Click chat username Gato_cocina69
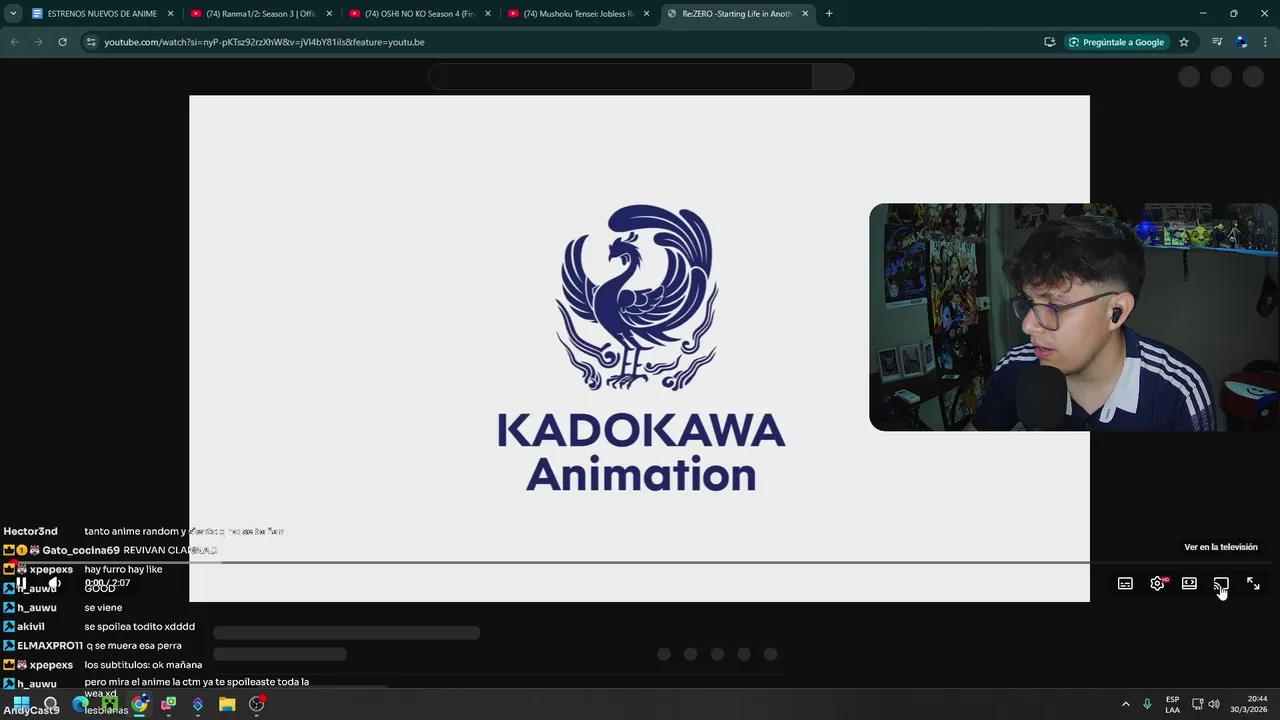Image resolution: width=1280 pixels, height=720 pixels. (x=81, y=550)
